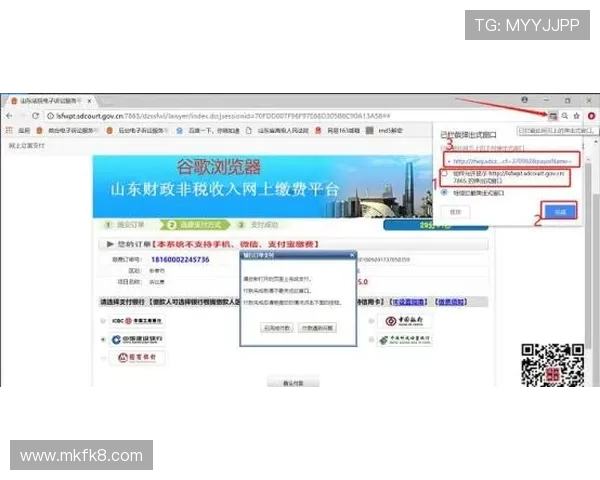This screenshot has width=600, height=480.
Task: Click the China Construction Bank logo
Action: tap(137, 339)
